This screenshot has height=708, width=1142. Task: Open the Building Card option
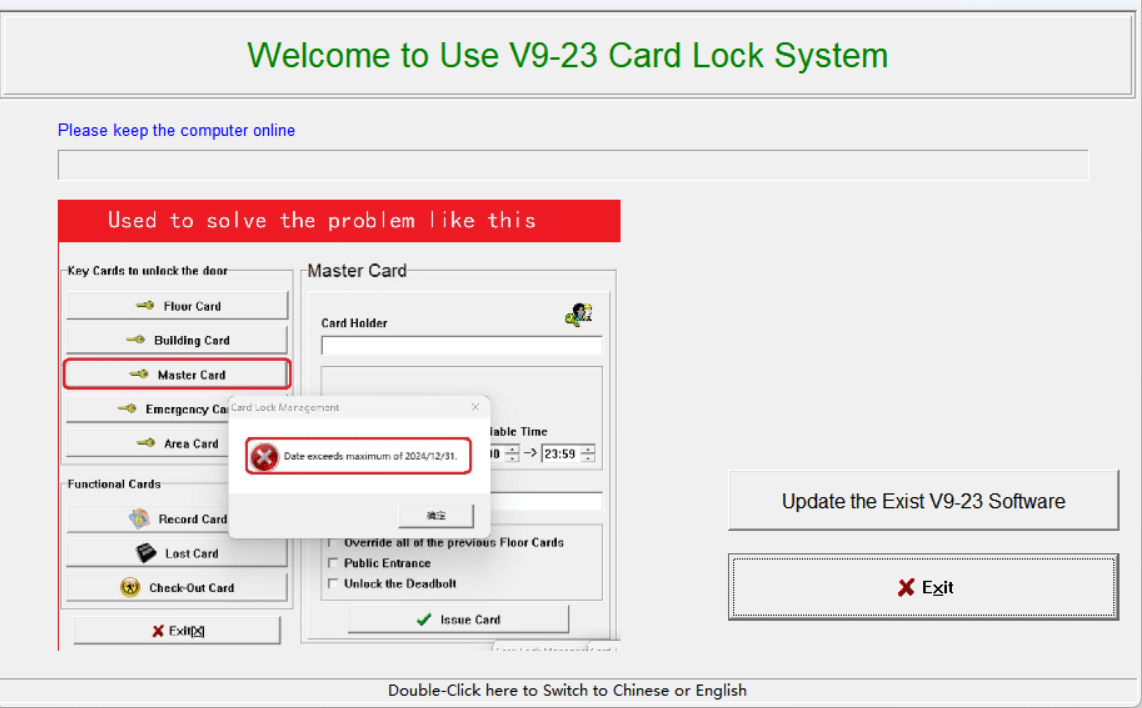[177, 340]
